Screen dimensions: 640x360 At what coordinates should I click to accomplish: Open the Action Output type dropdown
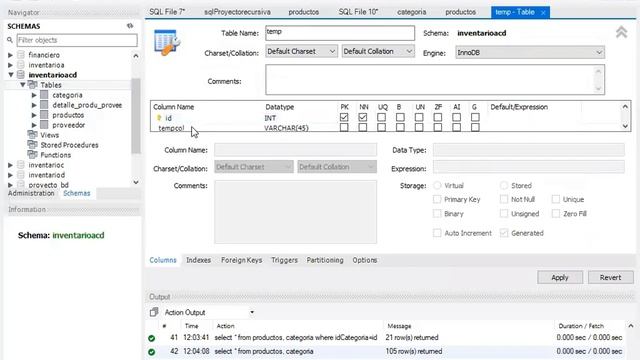tap(252, 312)
